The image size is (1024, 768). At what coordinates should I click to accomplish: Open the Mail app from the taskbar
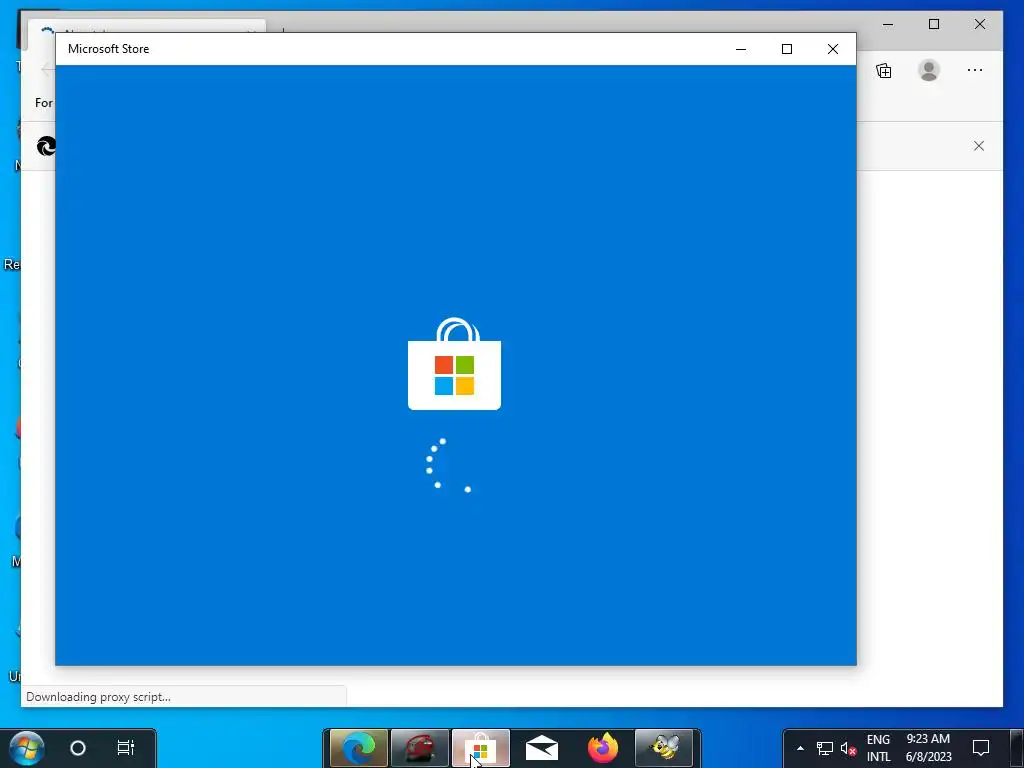point(541,748)
